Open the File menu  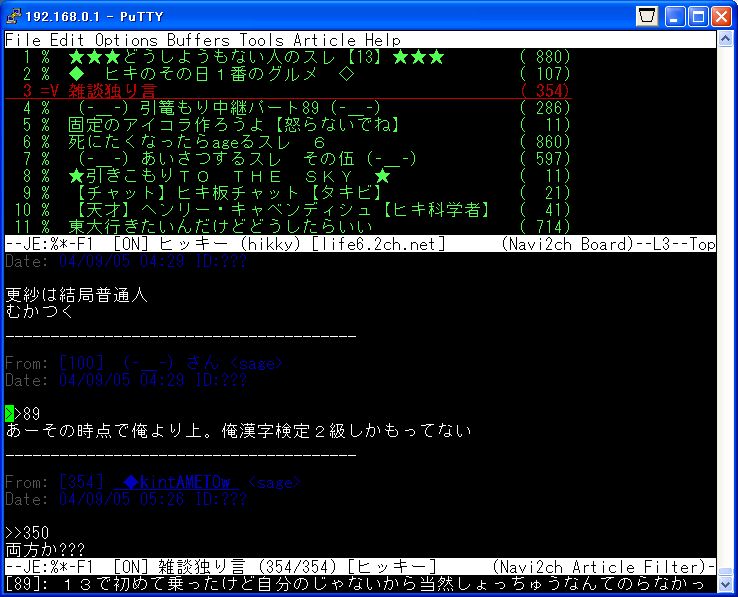pos(24,40)
